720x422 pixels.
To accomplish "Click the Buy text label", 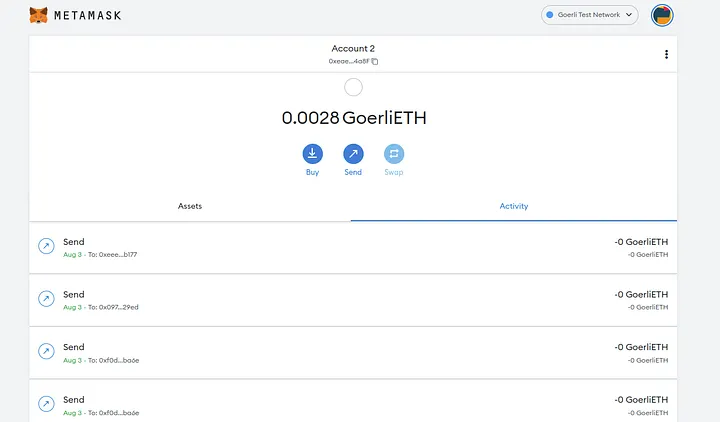I will [x=313, y=173].
